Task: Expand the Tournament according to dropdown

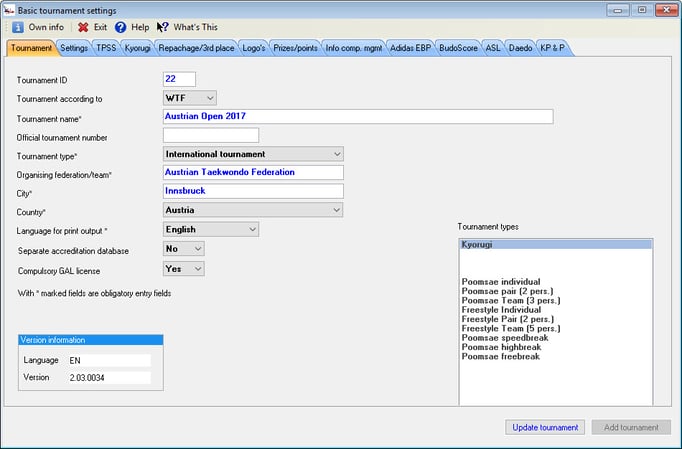Action: point(209,98)
